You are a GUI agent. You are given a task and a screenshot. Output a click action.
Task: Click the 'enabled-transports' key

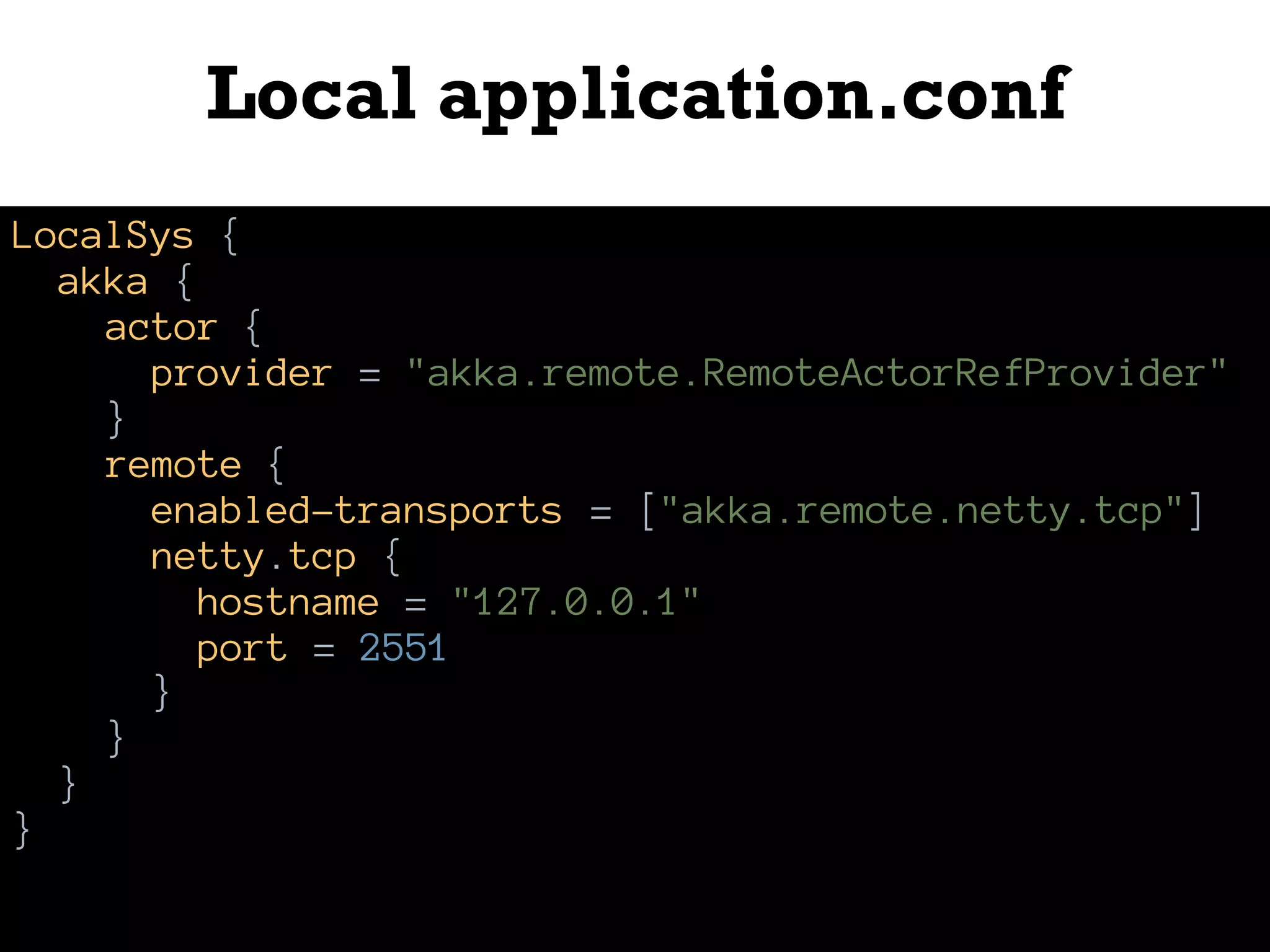[x=356, y=511]
